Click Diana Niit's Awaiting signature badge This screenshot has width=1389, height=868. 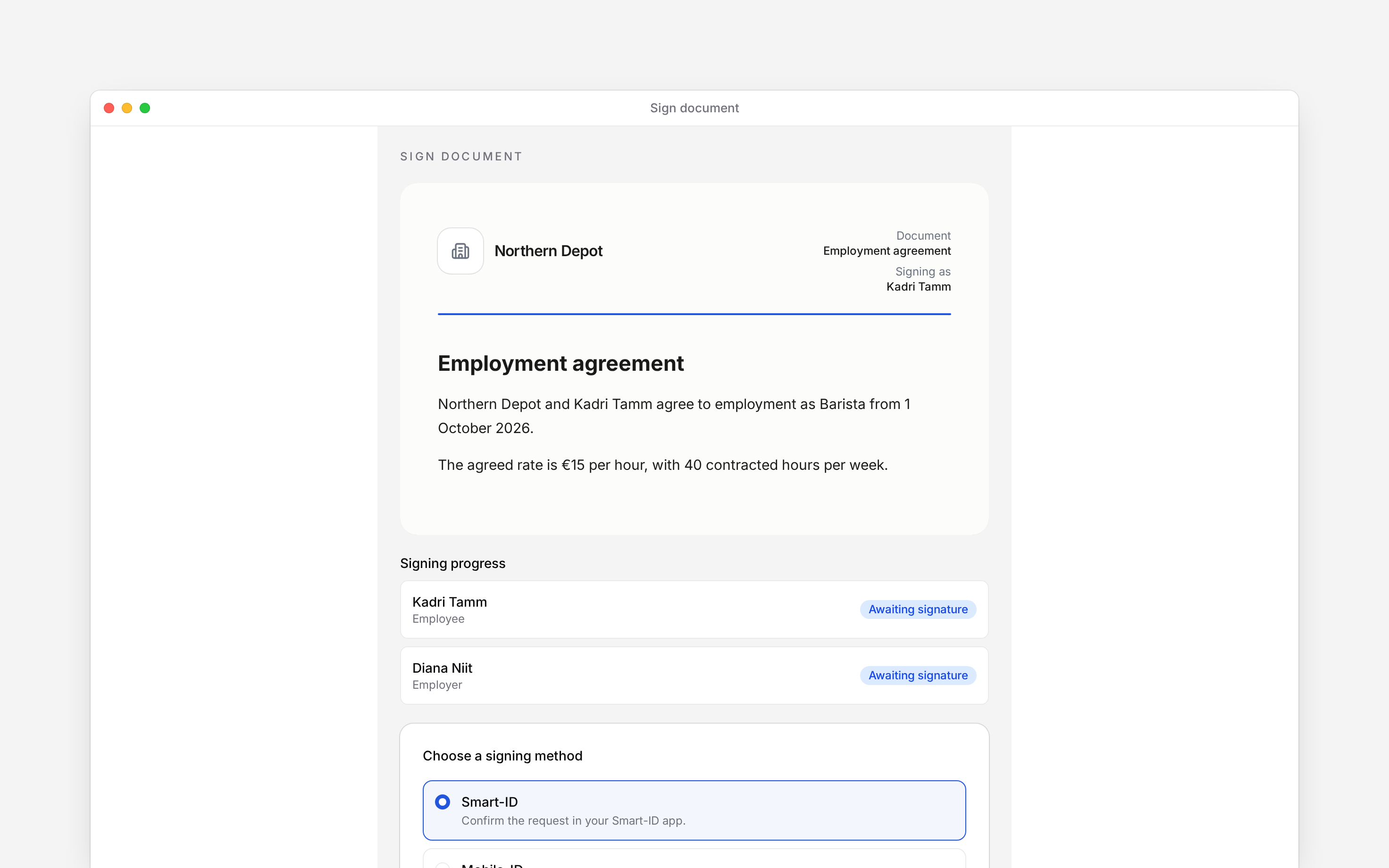[918, 675]
